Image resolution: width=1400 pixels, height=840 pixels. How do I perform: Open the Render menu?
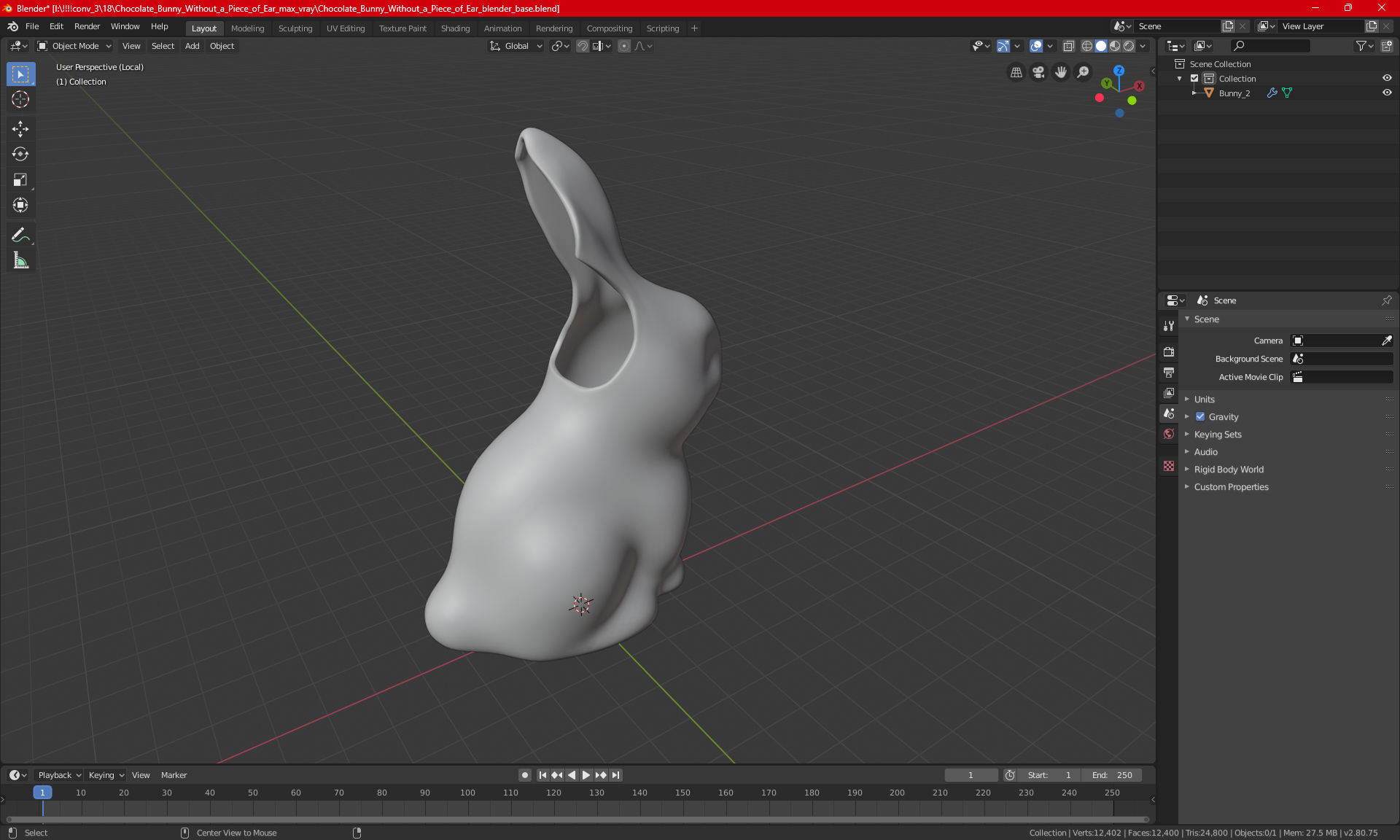point(87,26)
